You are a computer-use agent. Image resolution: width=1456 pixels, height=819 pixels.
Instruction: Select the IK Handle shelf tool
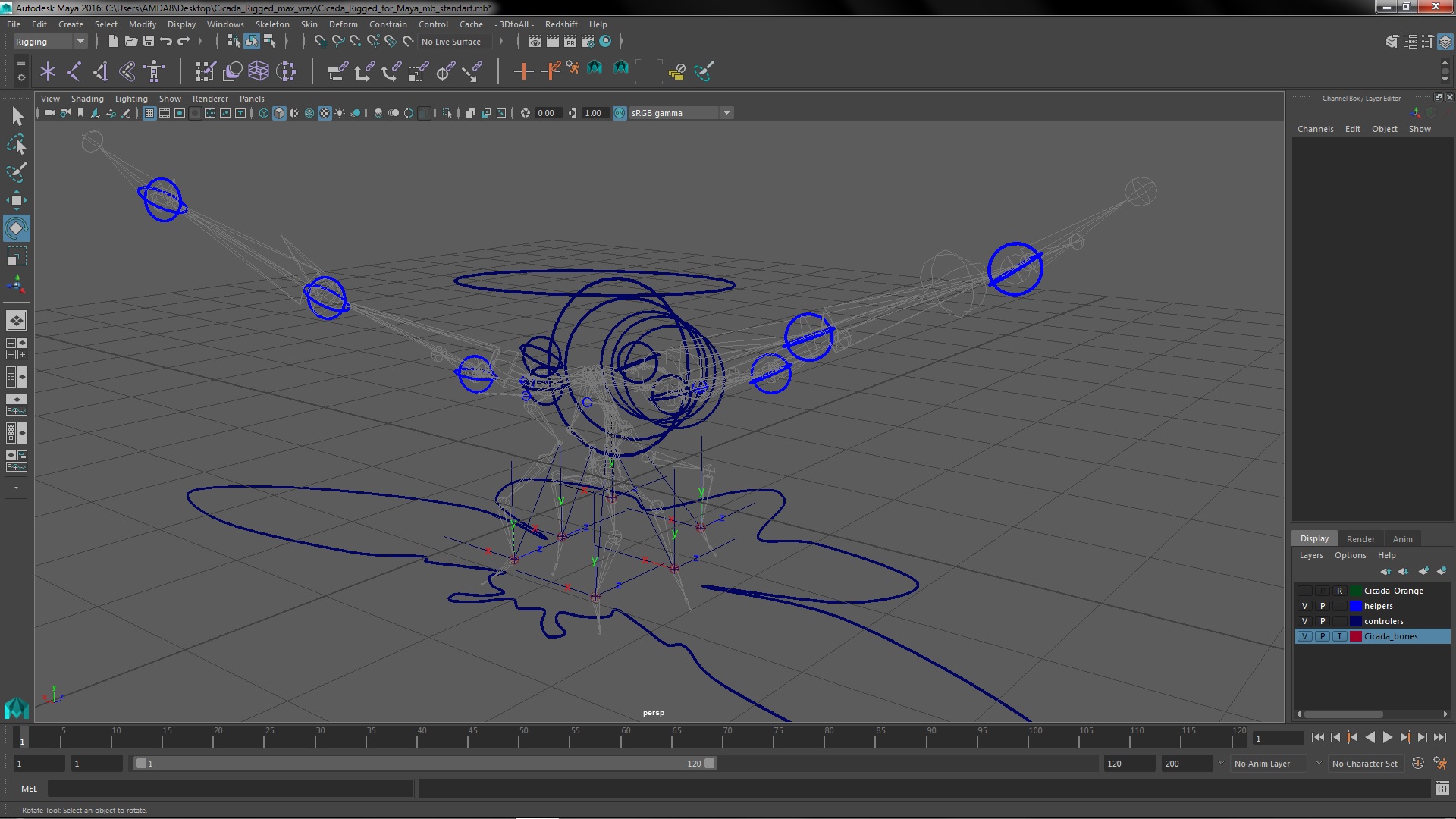tap(101, 71)
